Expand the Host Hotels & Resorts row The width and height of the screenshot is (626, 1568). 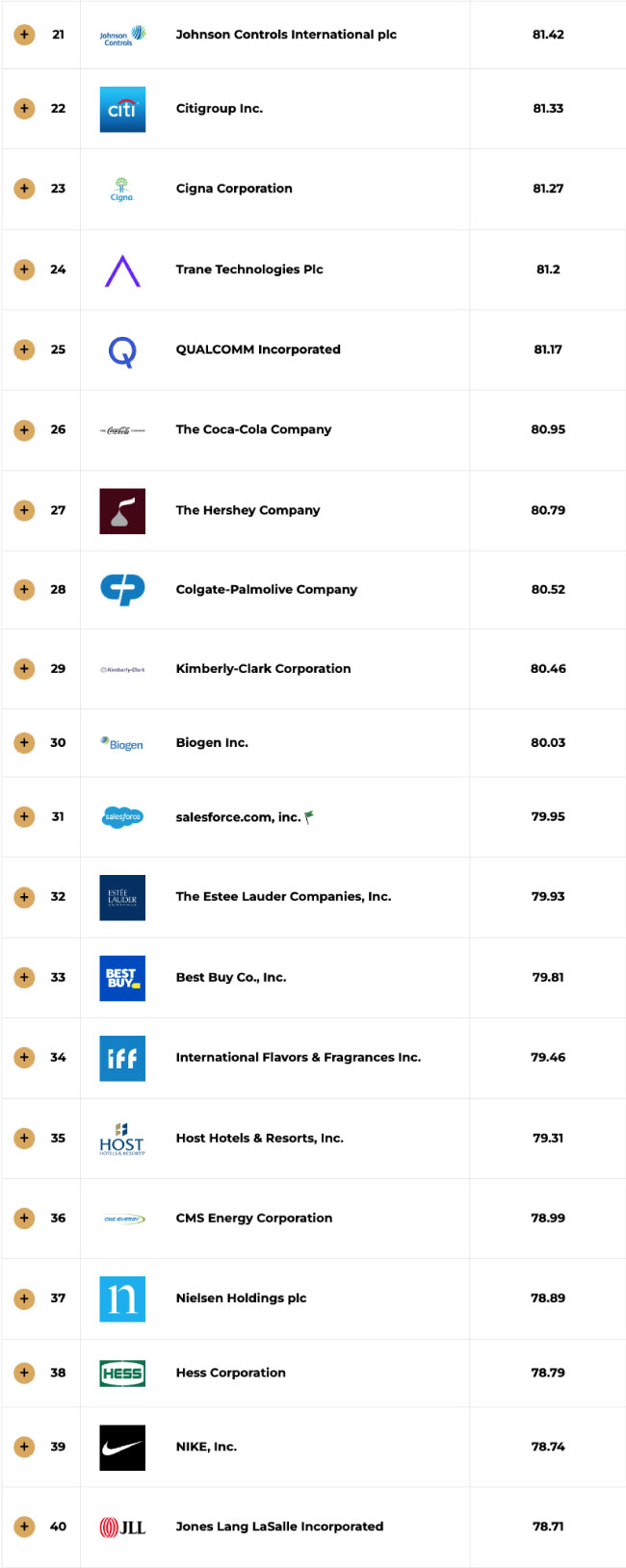(24, 1139)
